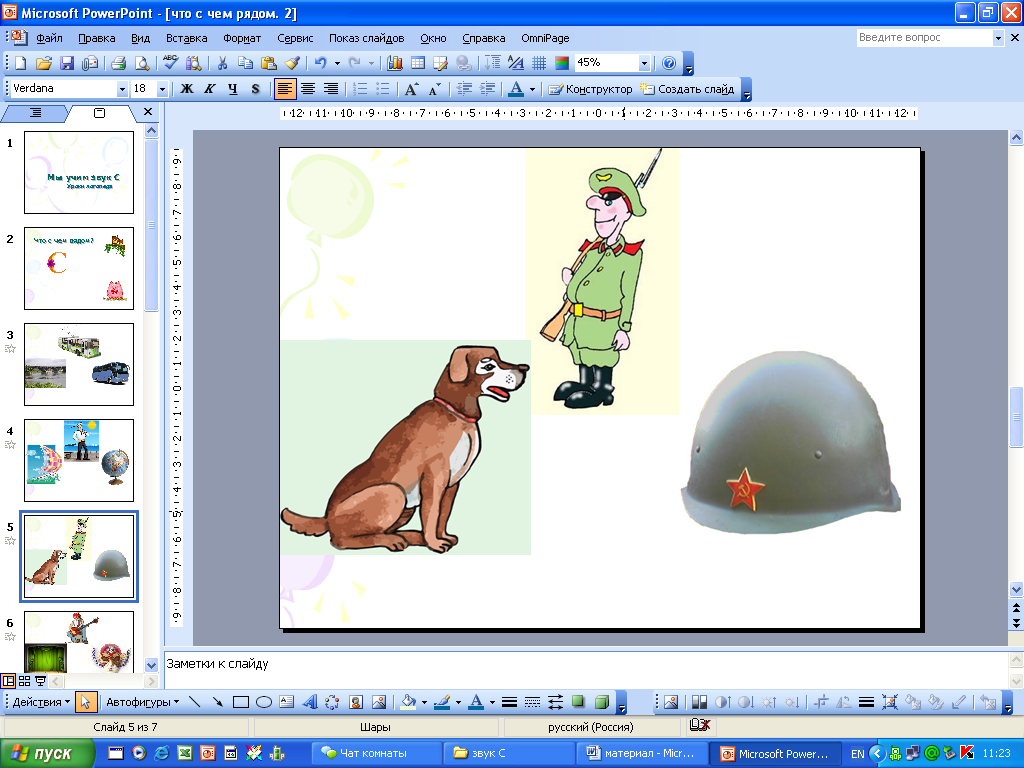Paste from clipboard icon
Viewport: 1024px width, 768px height.
click(x=268, y=63)
